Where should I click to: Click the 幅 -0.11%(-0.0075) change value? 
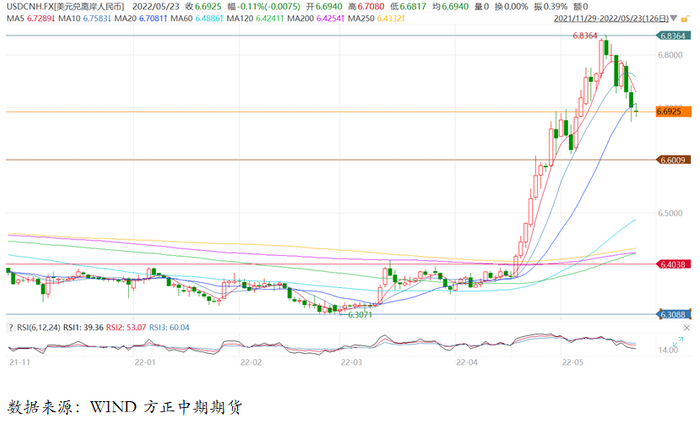pos(263,7)
